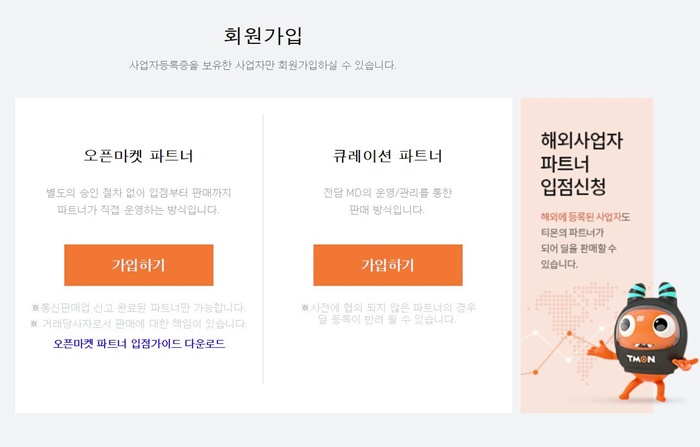Click the 사전에 협의 되지 않은 파트너 notice
700x447 pixels.
(x=388, y=313)
